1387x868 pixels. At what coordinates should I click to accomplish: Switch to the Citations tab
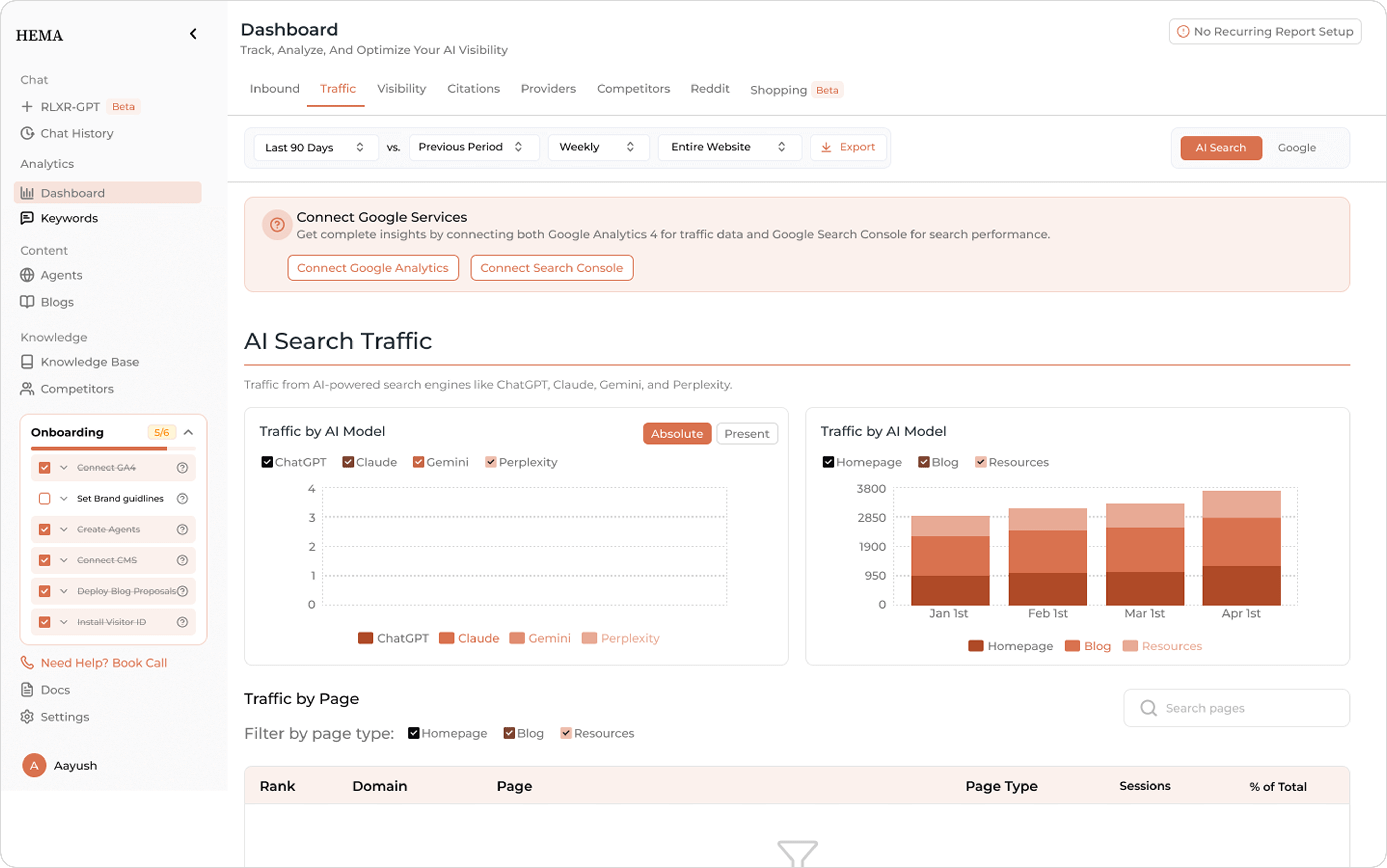[473, 89]
